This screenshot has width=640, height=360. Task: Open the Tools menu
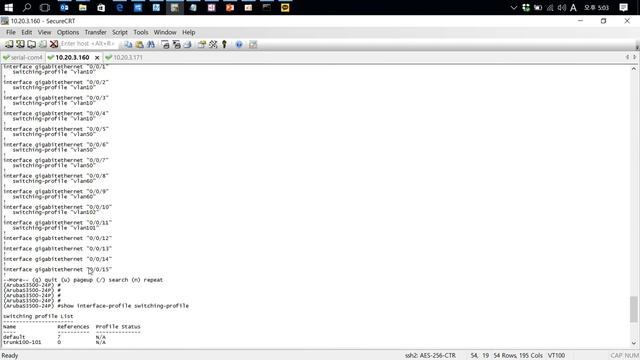pos(141,32)
